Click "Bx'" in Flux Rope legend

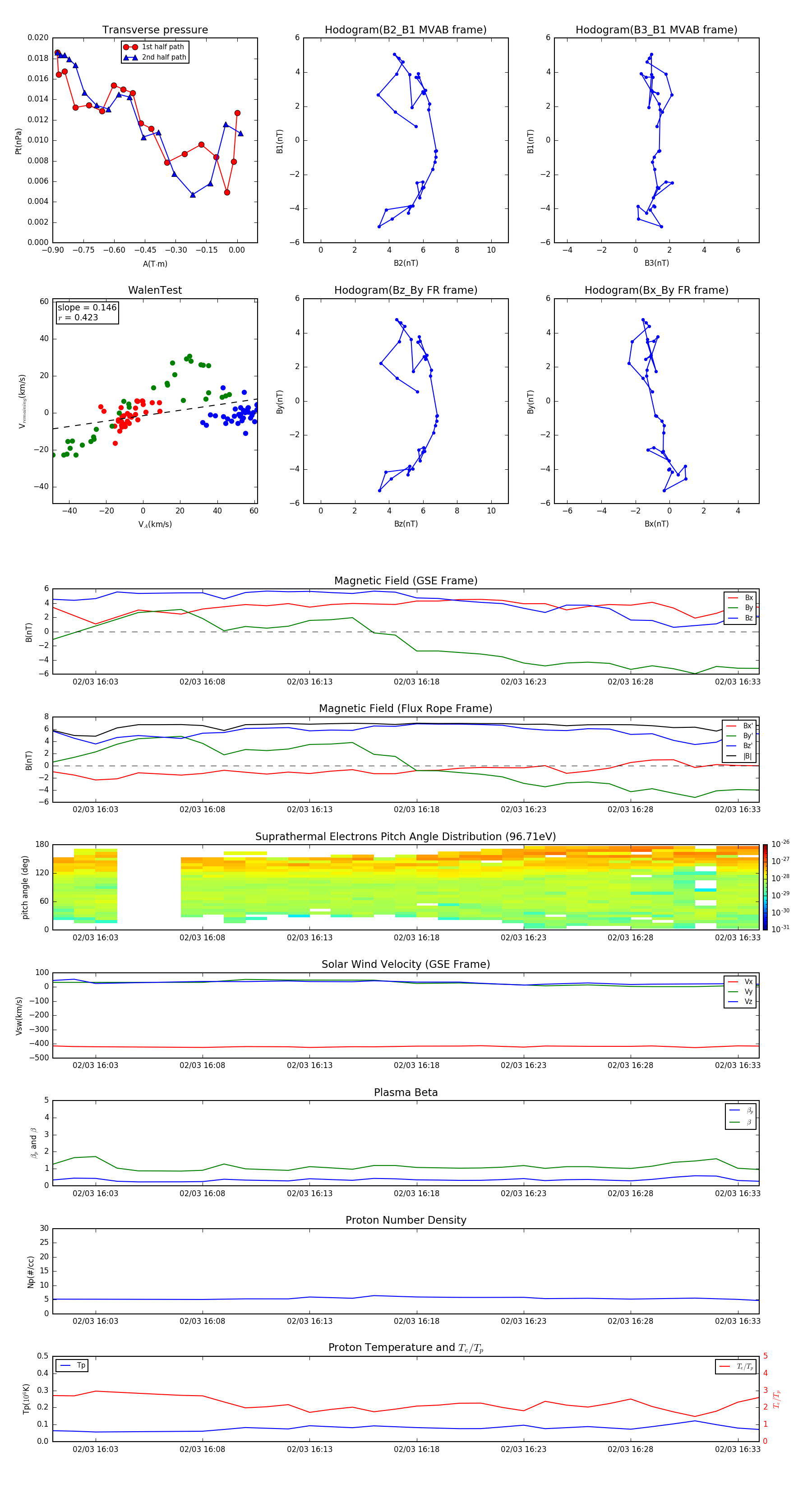tap(740, 726)
